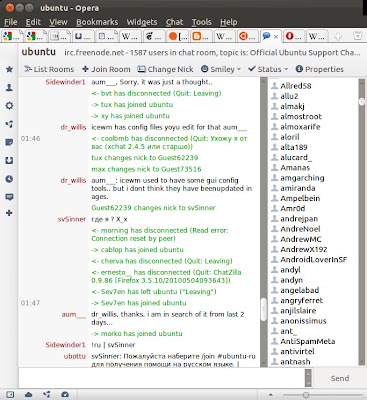Click Change Nick in chat toolbar
Screen dimensions: 367x400
click(x=166, y=69)
